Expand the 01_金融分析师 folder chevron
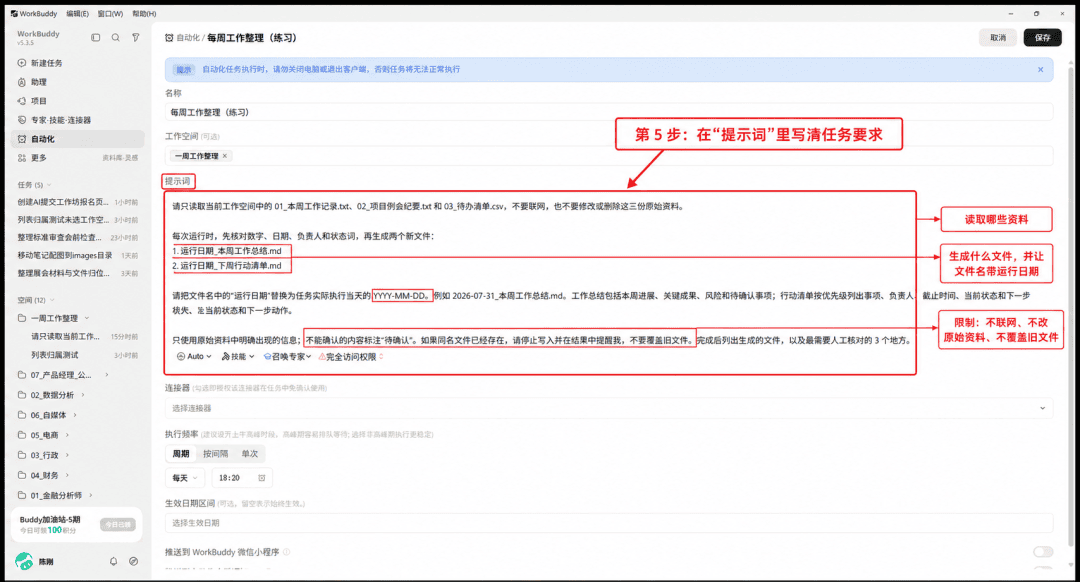This screenshot has width=1080, height=582. (x=90, y=495)
